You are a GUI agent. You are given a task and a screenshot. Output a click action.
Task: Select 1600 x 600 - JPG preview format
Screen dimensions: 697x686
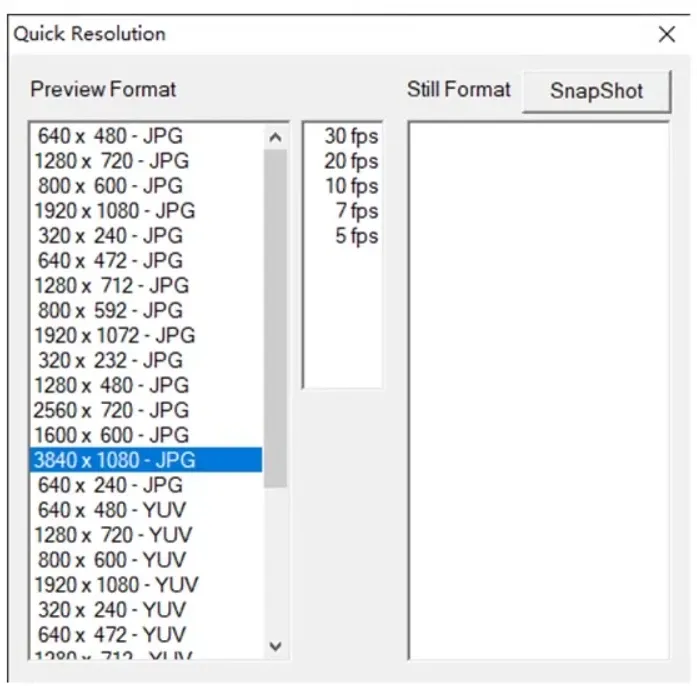146,435
